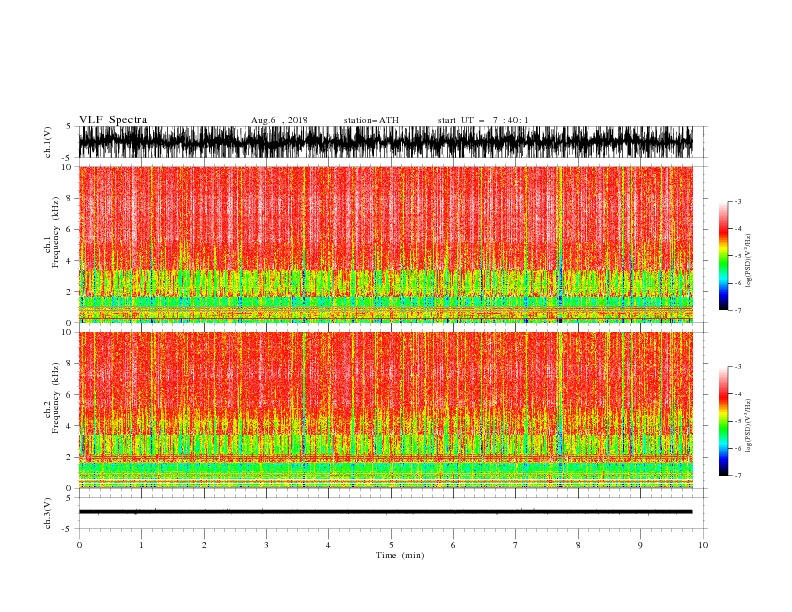Click the "2" kHz tick on ch.1 frequency axis
This screenshot has width=792, height=612.
click(x=69, y=291)
